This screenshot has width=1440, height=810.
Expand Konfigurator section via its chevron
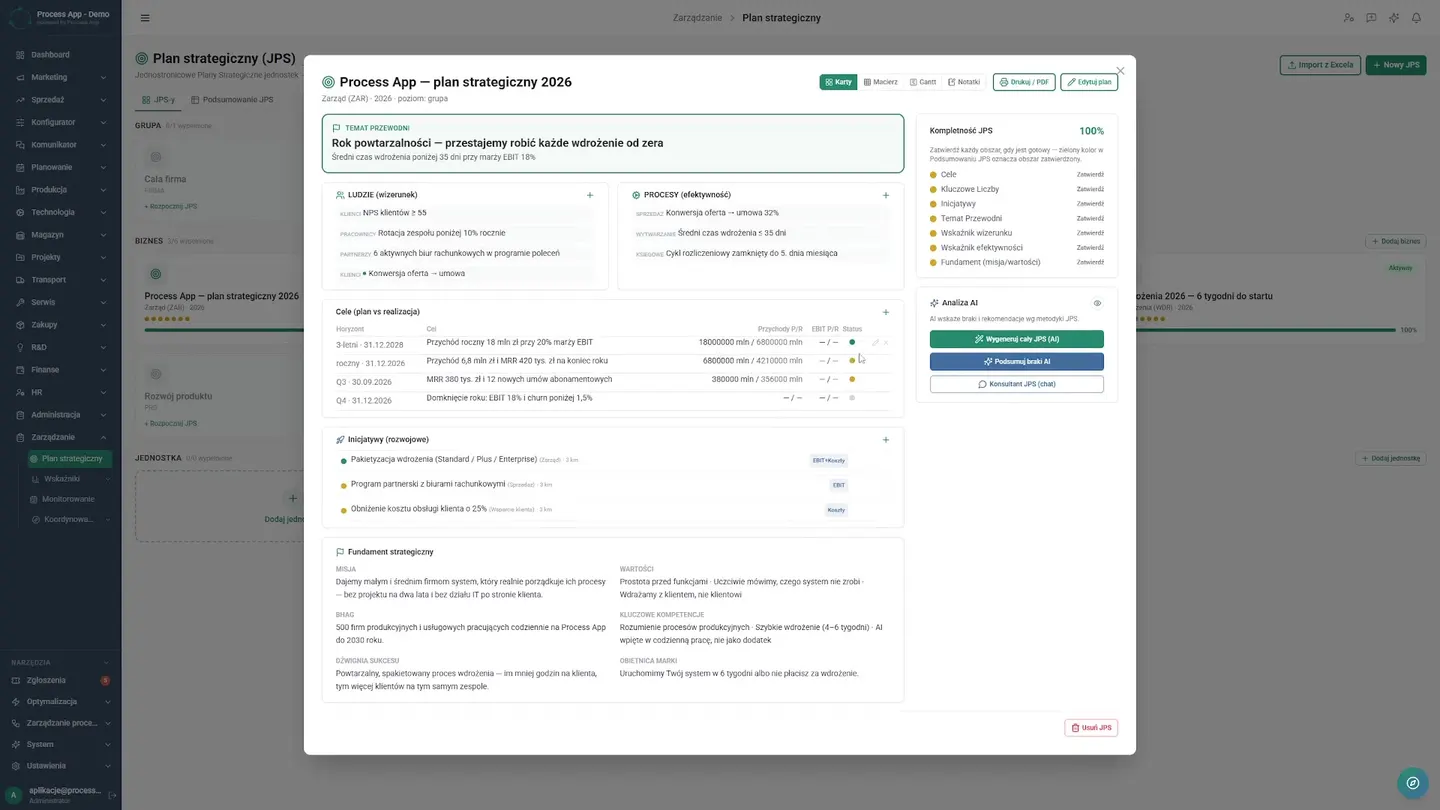103,122
